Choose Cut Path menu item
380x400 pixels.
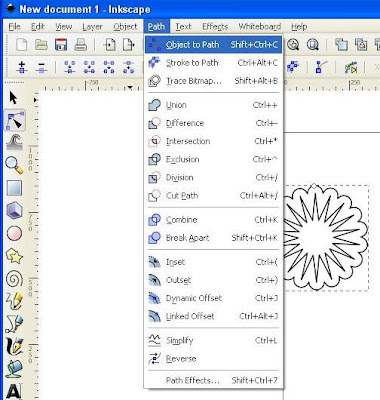(x=213, y=196)
